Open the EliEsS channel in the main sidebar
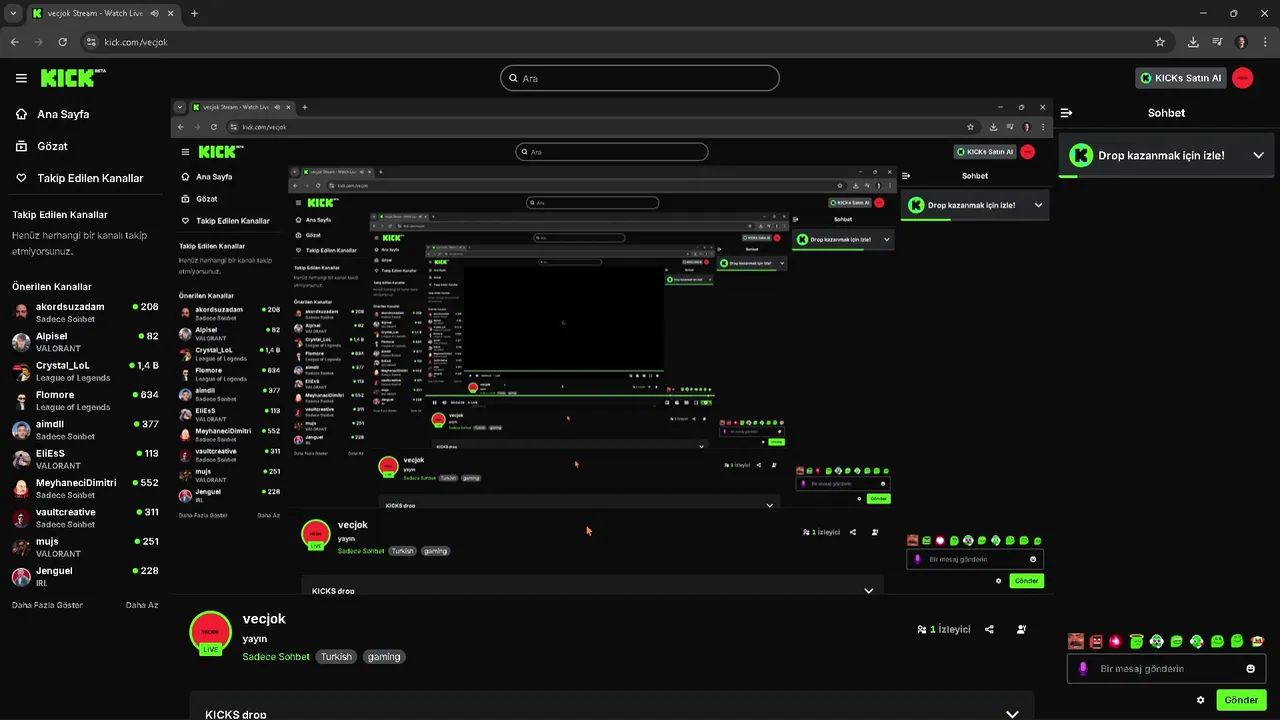 click(85, 459)
